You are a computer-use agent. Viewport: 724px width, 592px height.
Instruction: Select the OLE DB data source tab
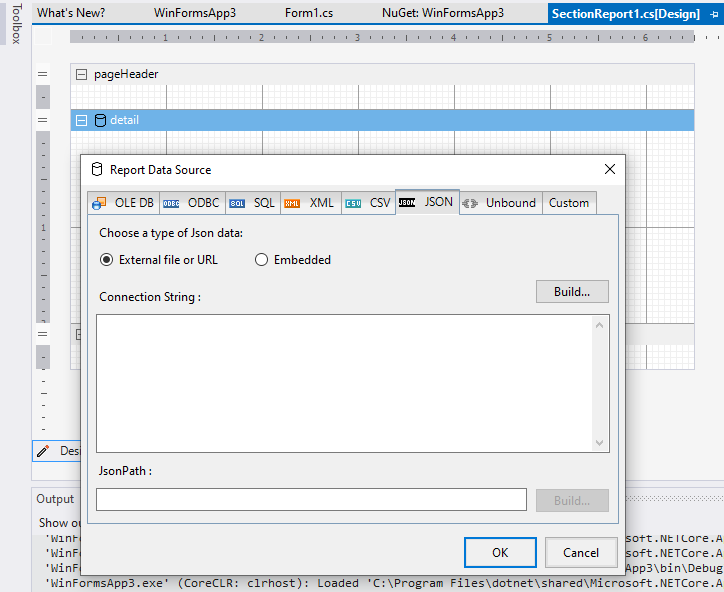(x=123, y=202)
